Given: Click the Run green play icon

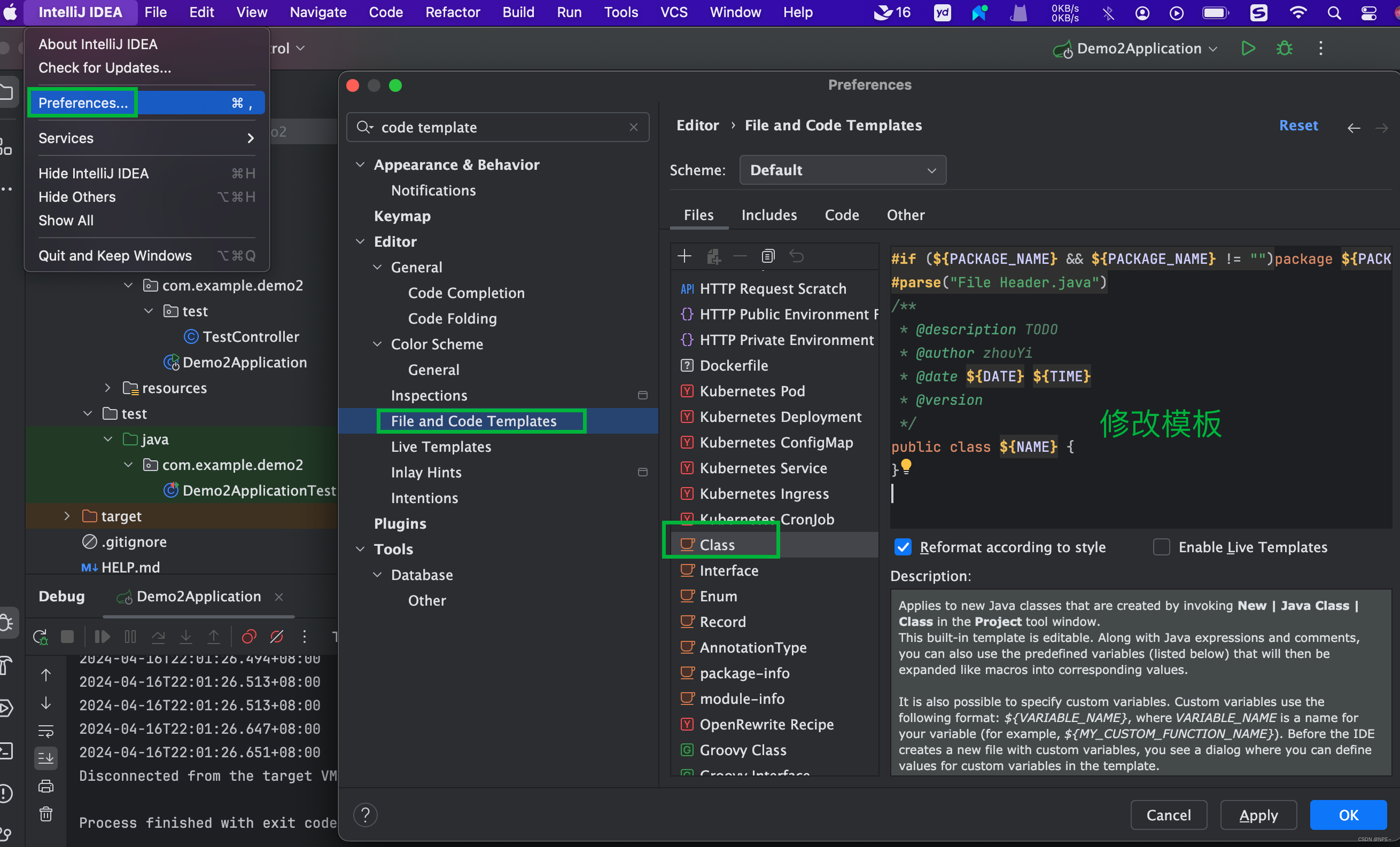Looking at the screenshot, I should tap(1248, 48).
